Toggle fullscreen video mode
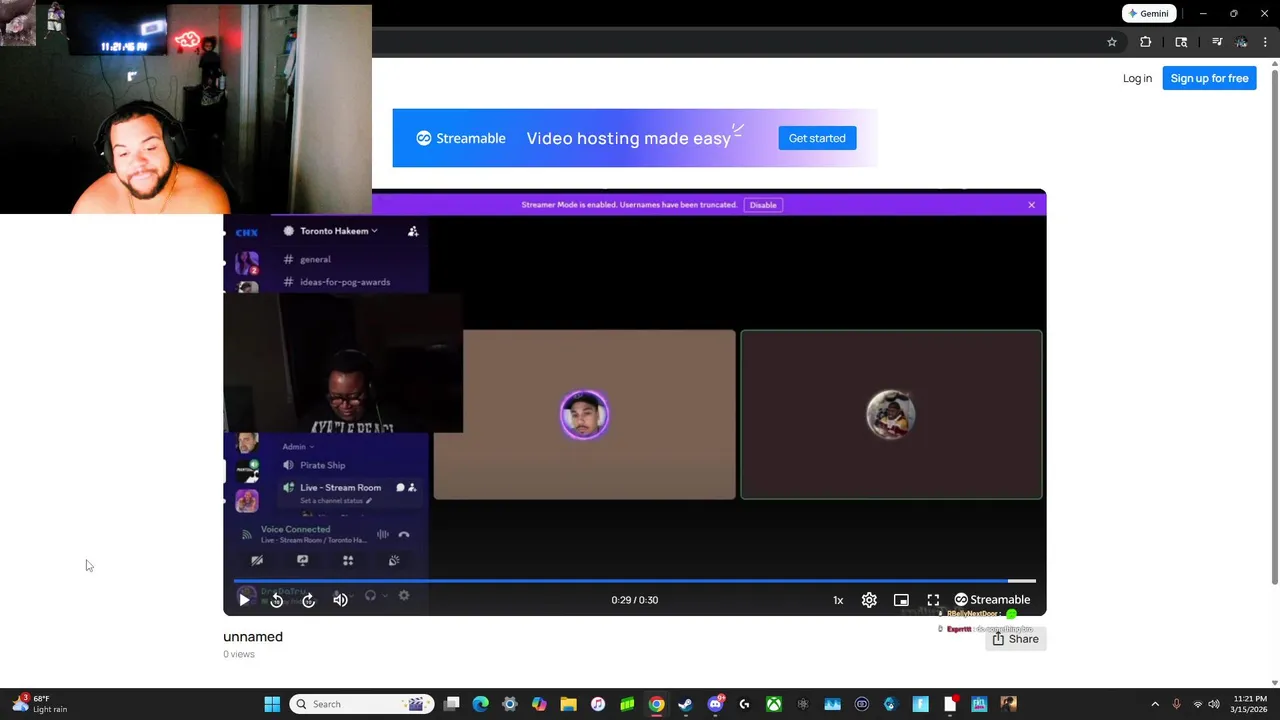Viewport: 1280px width, 720px height. tap(933, 600)
